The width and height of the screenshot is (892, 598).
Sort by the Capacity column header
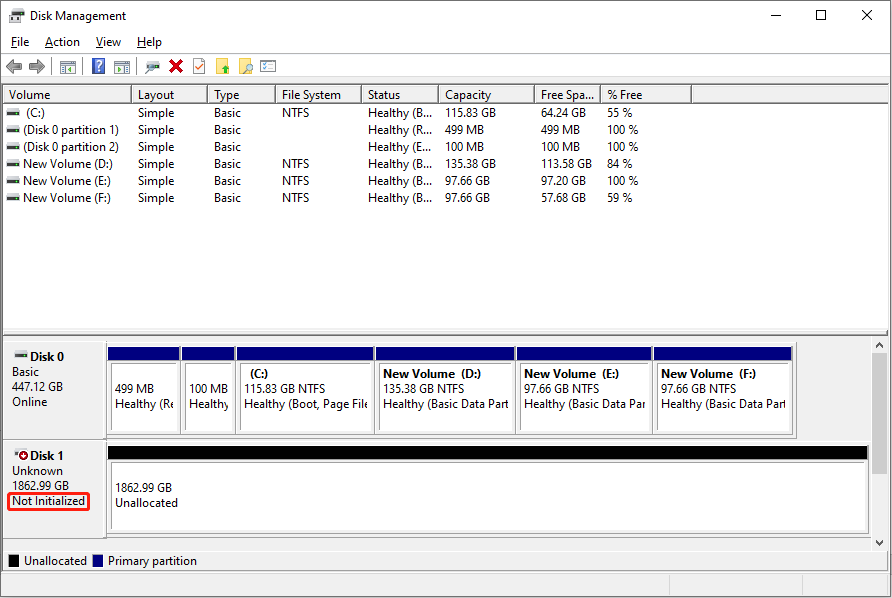pos(487,94)
